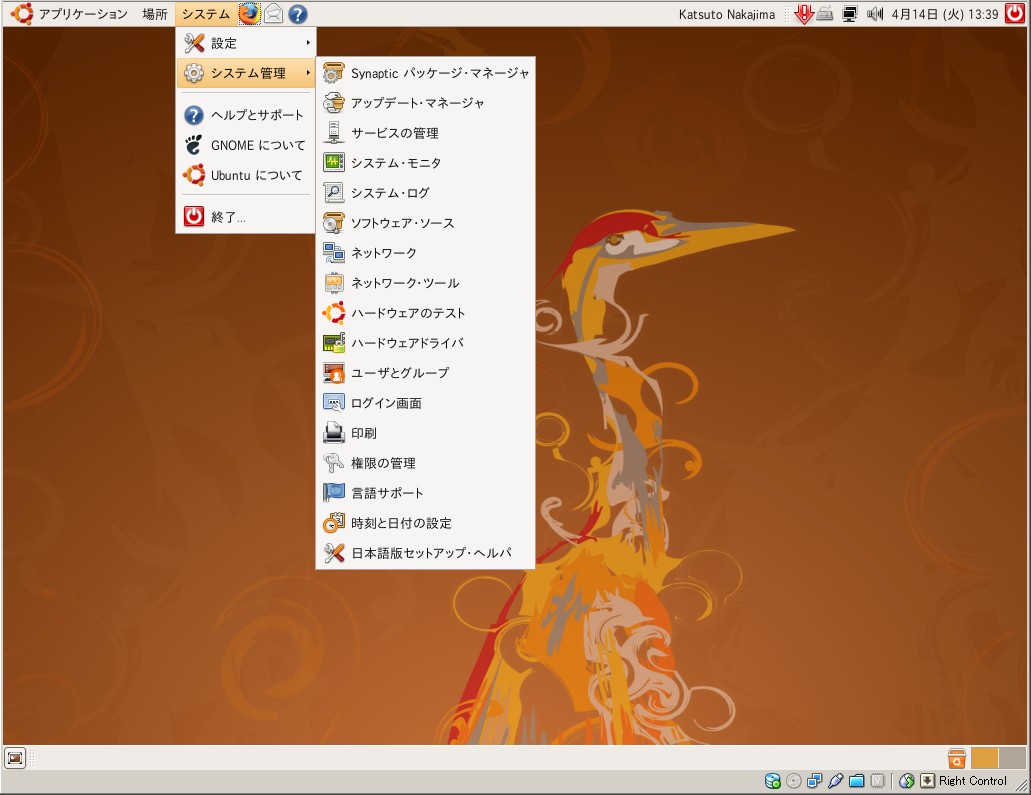Image resolution: width=1031 pixels, height=795 pixels.
Task: Click the 印刷 printer icon
Action: [x=334, y=433]
